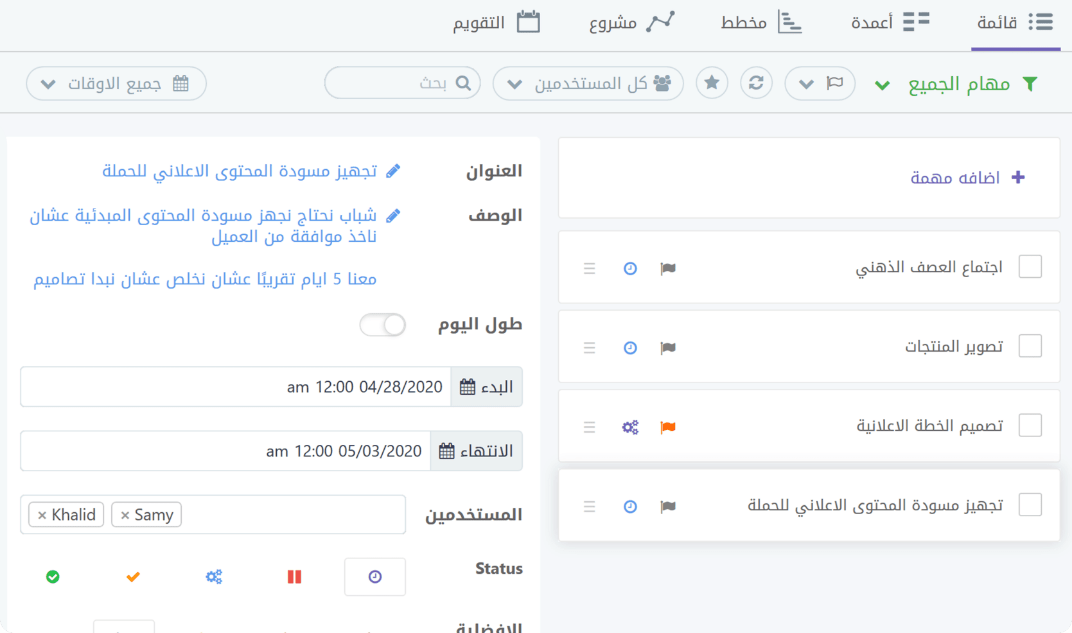The height and width of the screenshot is (633, 1072).
Task: Switch to the أعمدة columns view tab
Action: (x=889, y=23)
